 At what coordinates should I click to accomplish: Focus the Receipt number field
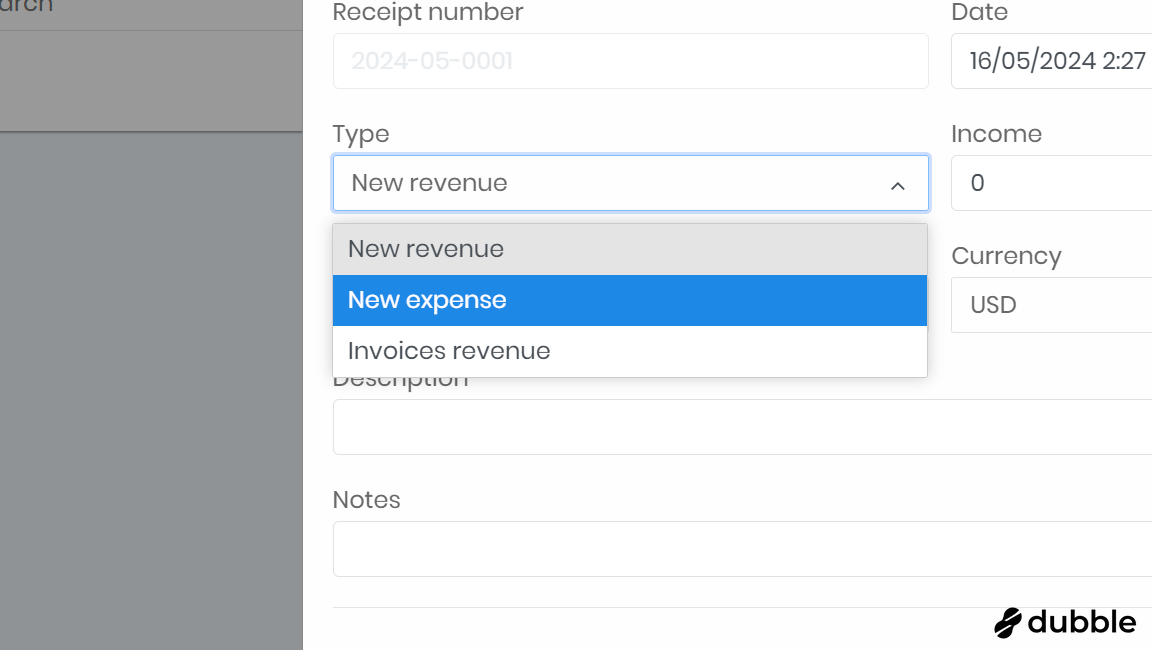(630, 61)
